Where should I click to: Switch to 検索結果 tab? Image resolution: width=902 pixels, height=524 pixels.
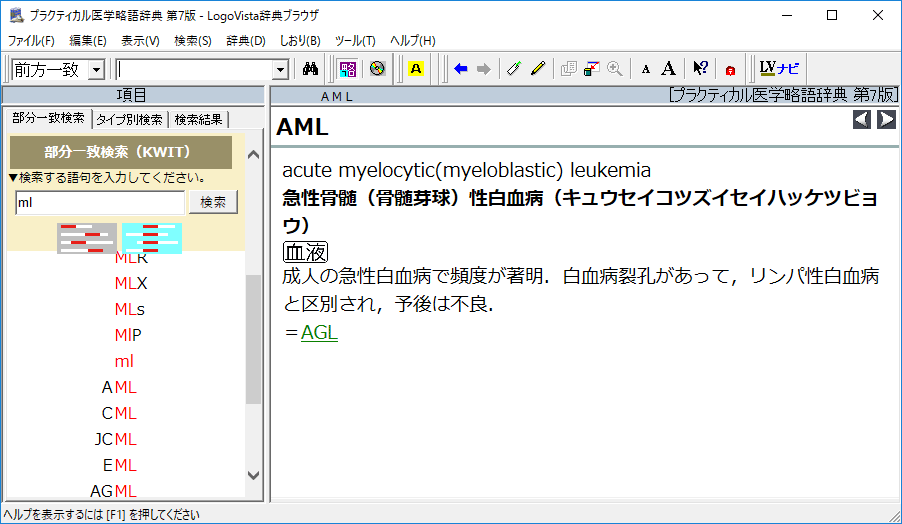(198, 120)
